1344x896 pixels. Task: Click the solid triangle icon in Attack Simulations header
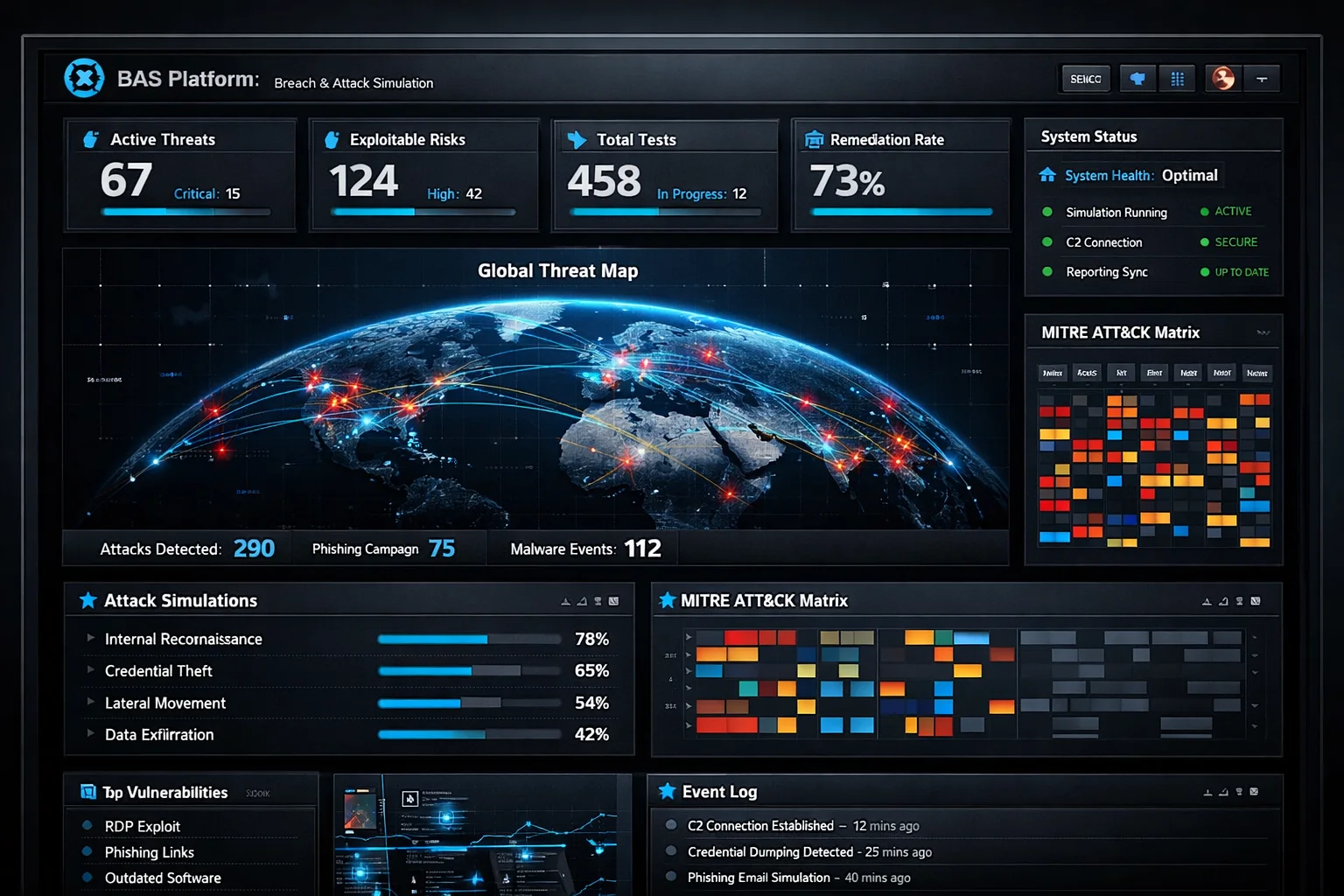click(565, 601)
